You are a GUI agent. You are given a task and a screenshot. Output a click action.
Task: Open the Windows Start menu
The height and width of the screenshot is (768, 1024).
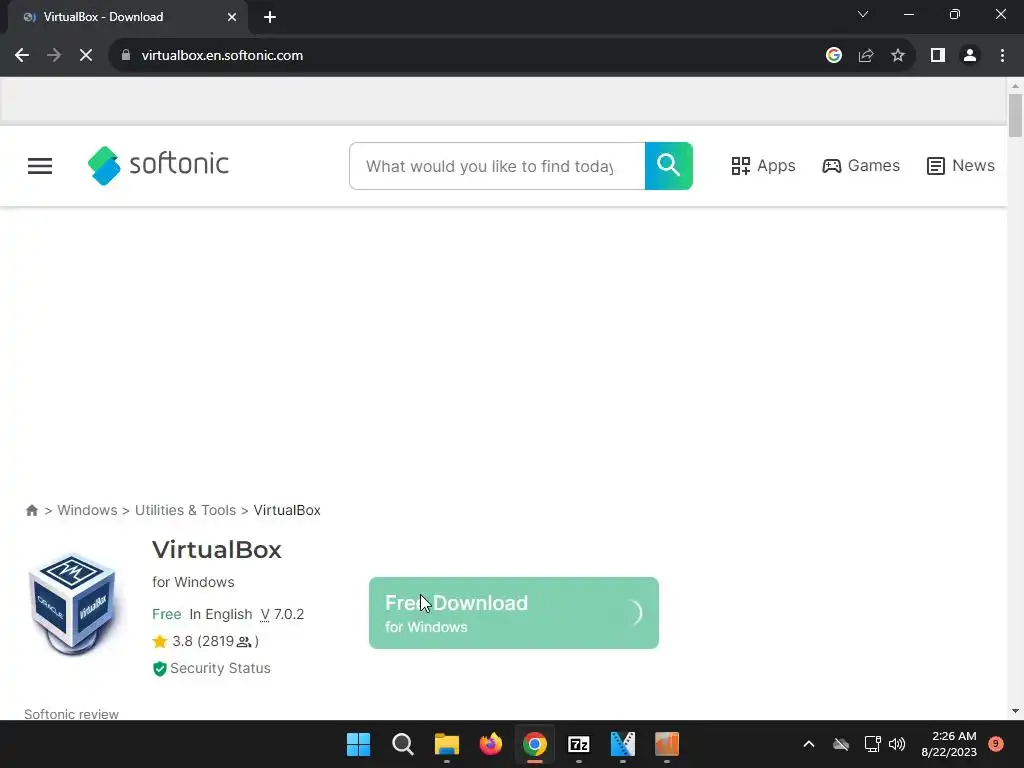tap(359, 744)
